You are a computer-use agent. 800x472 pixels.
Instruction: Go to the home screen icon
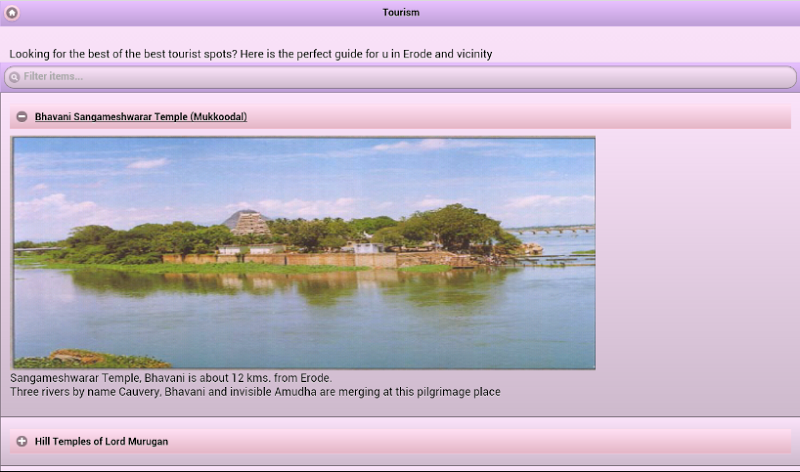(x=12, y=12)
